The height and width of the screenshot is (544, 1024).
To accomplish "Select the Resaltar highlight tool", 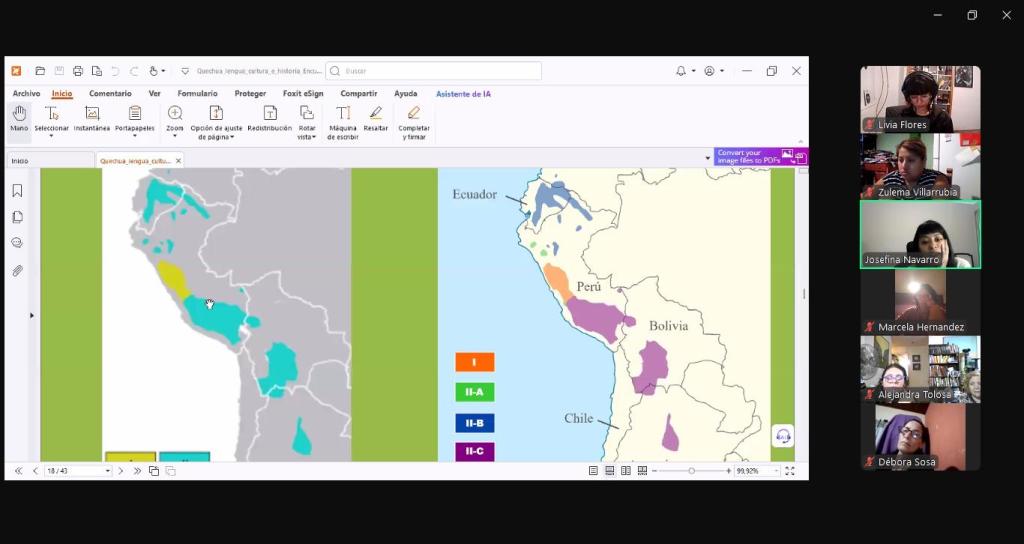I will pos(376,119).
